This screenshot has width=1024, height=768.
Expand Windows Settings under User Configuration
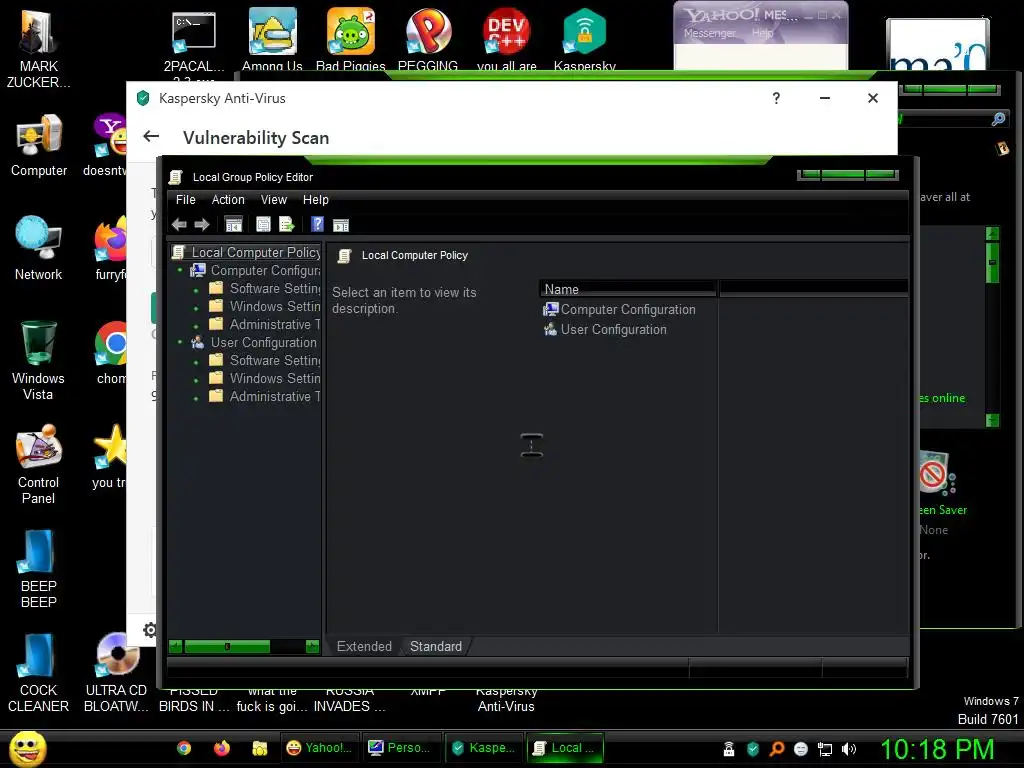[196, 379]
